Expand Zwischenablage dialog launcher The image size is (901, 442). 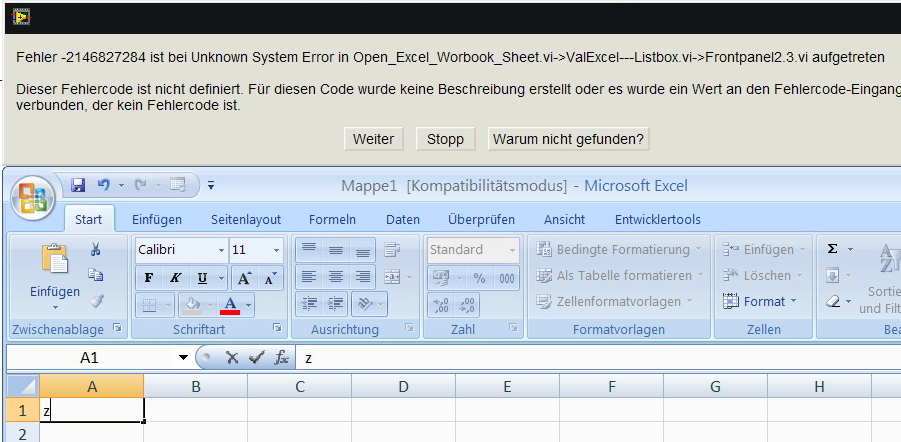tap(117, 328)
